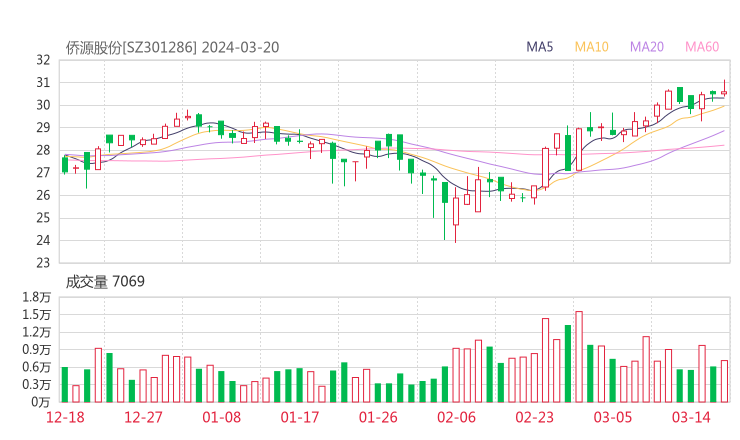
Task: Click the price axis value 31
Action: tap(43, 83)
